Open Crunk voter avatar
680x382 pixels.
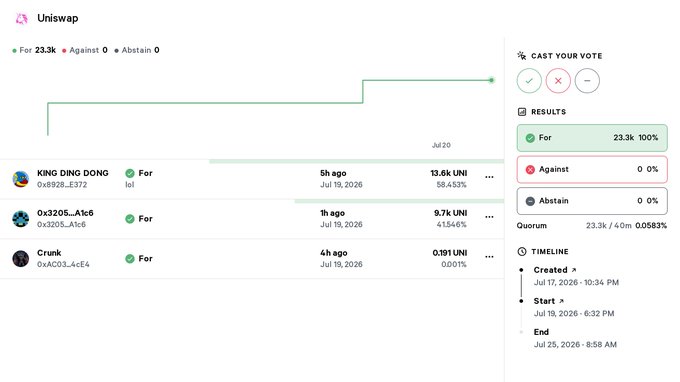pos(20,258)
